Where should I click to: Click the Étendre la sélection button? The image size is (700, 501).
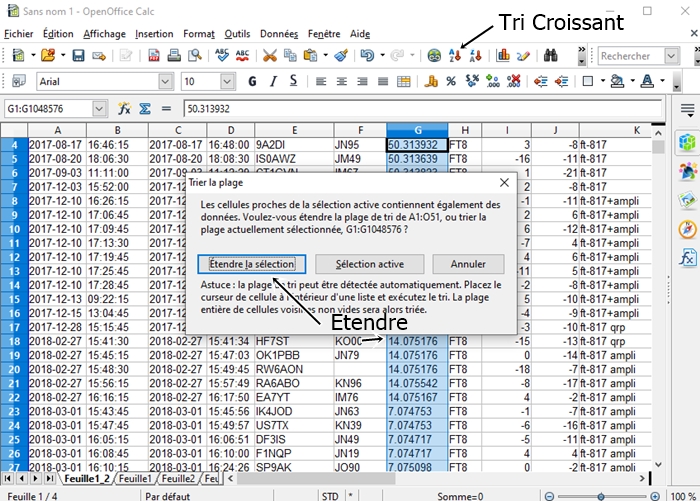[252, 264]
